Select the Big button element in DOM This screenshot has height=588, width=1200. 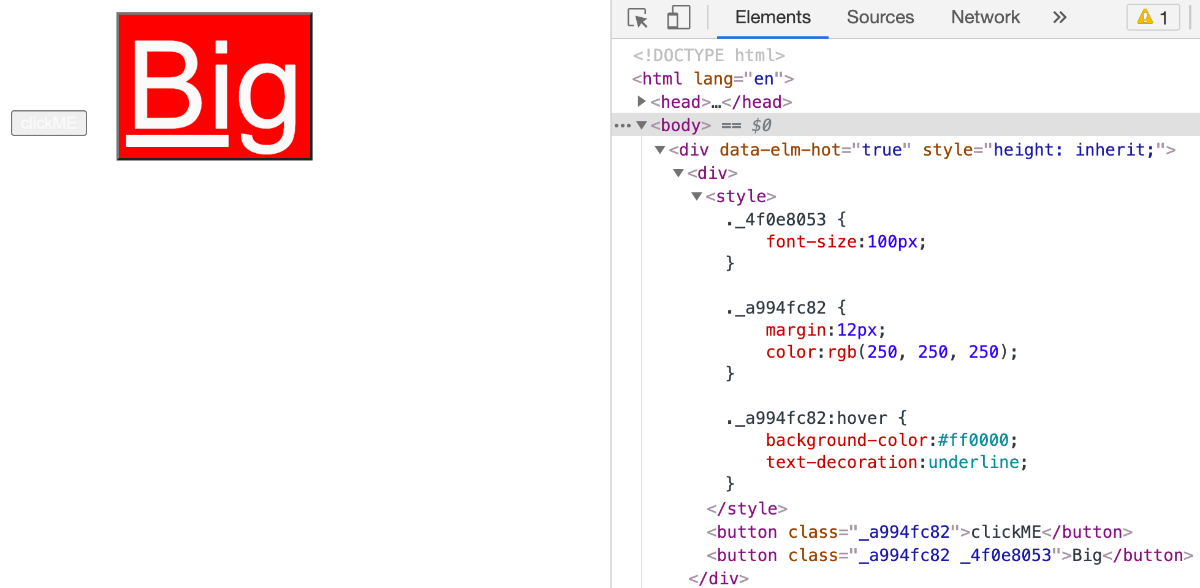coord(950,556)
